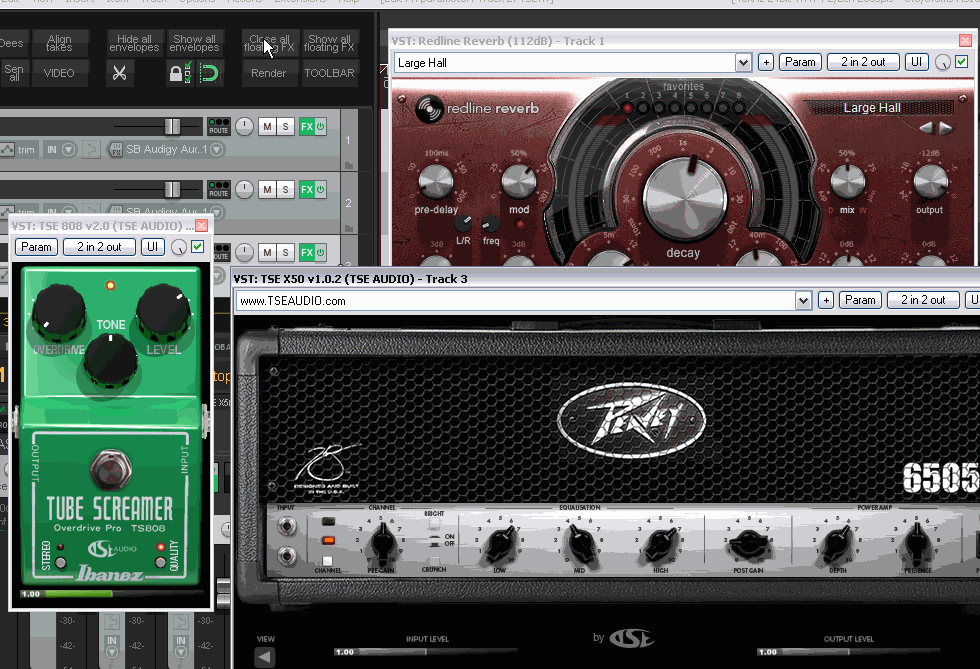Click the PRE GAIN knob on the 6505 amp

pos(382,541)
